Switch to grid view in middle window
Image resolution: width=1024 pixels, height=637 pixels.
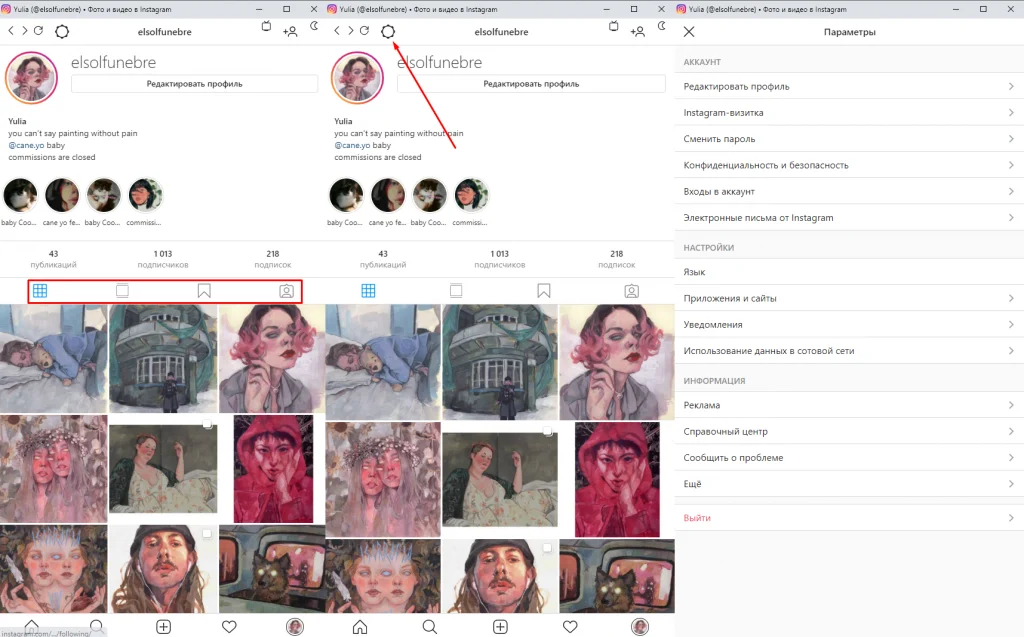[x=368, y=291]
